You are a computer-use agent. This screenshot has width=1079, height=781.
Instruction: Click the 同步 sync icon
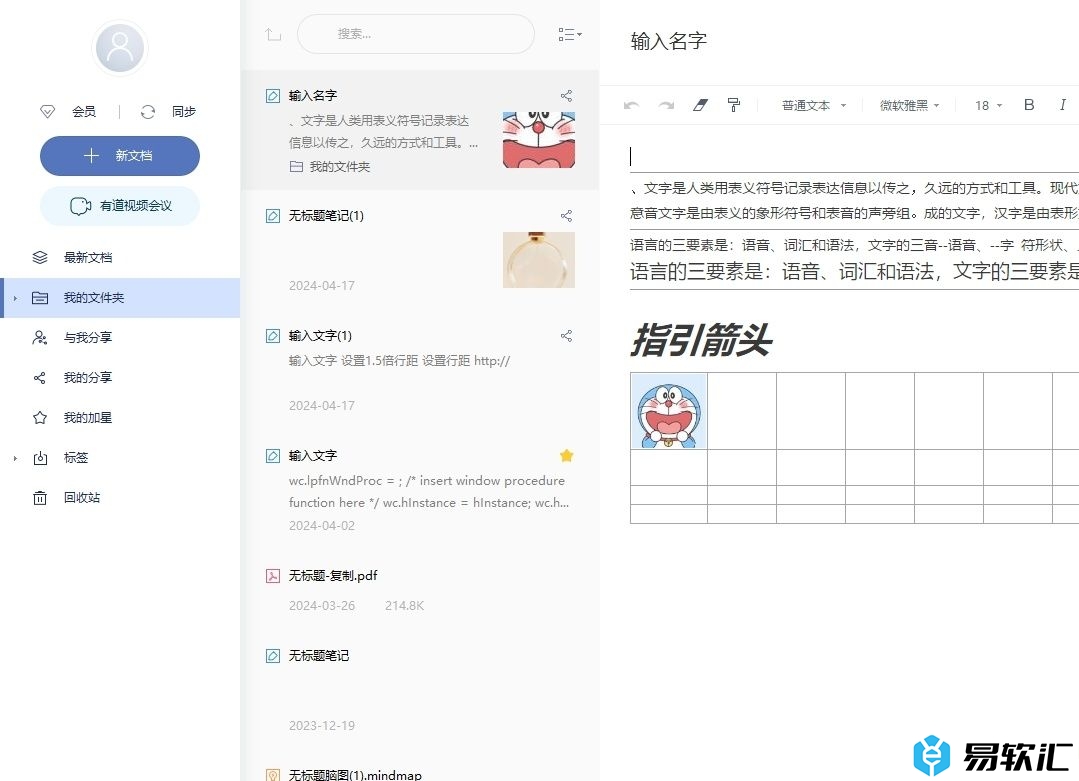point(148,111)
